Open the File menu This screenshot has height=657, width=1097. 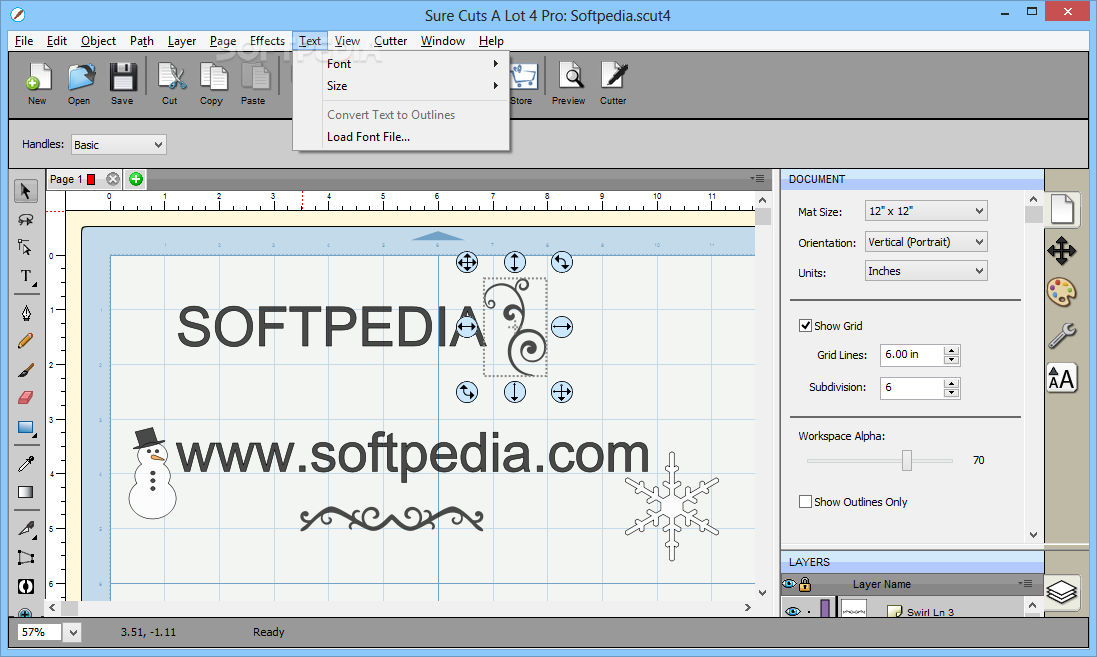point(24,41)
